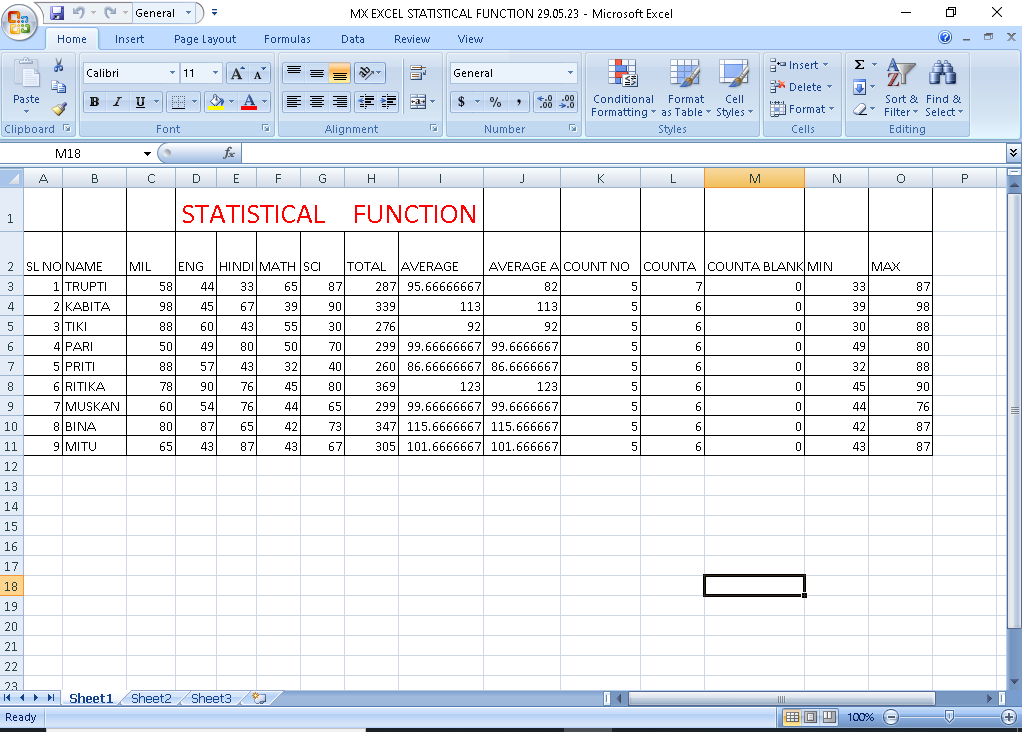
Task: Click the Increase Decimal icon
Action: pos(545,101)
